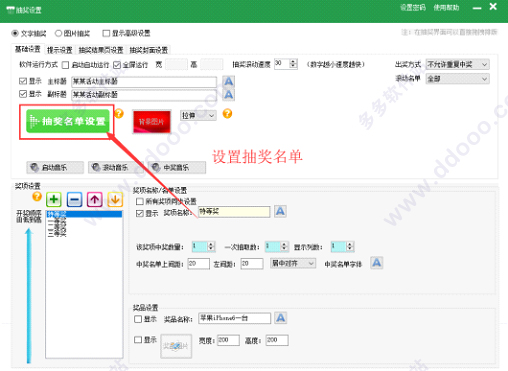Toggle 显示 checkbox for 主标题
The width and height of the screenshot is (508, 371).
coord(23,81)
